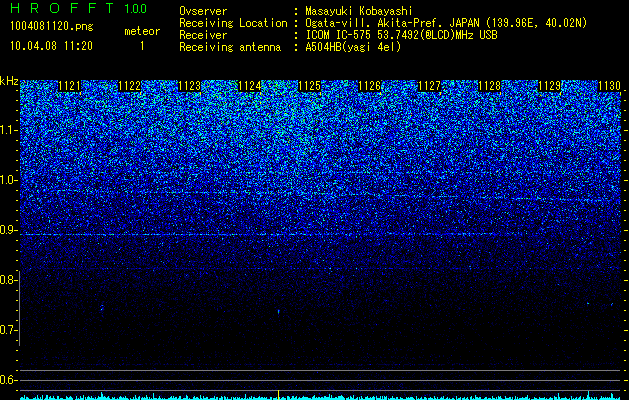Click the 1122 time marker
629x400 pixels.
click(x=130, y=86)
